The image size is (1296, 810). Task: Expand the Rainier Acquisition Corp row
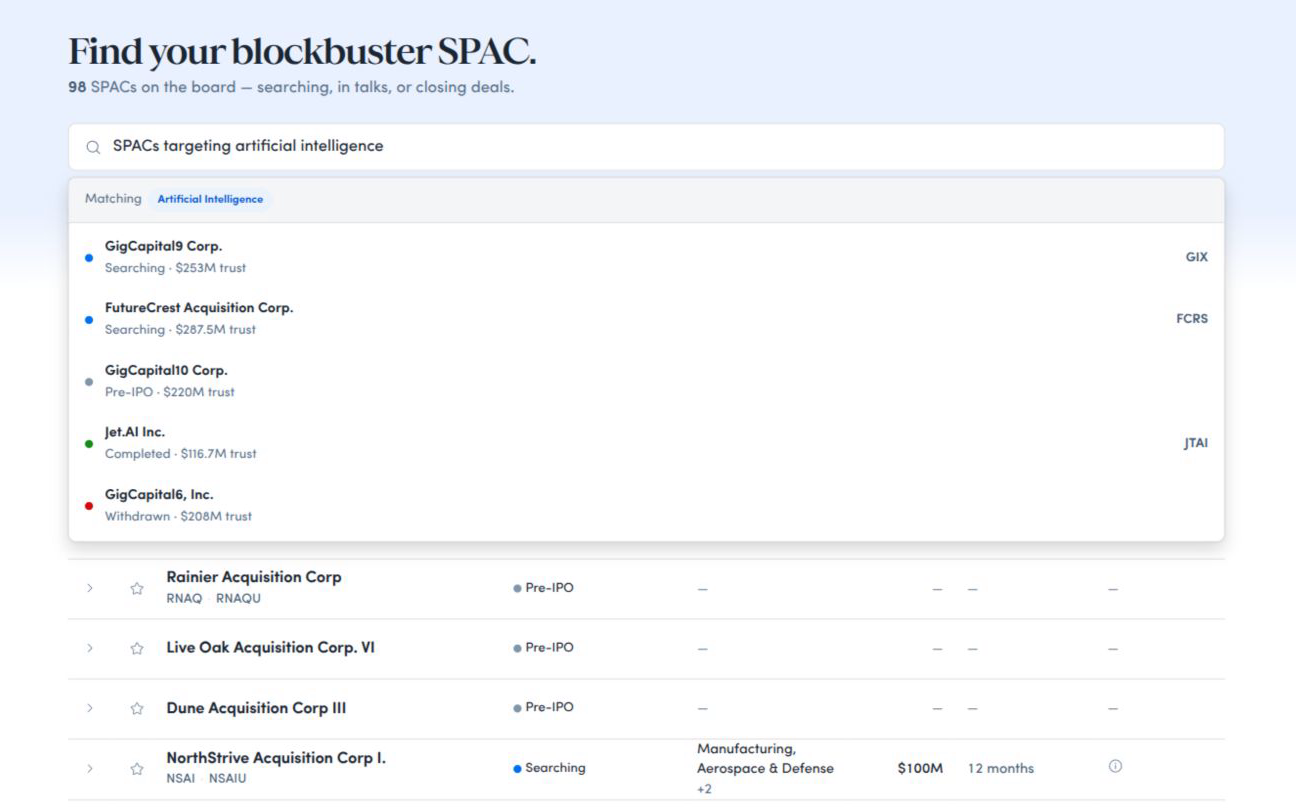click(90, 588)
